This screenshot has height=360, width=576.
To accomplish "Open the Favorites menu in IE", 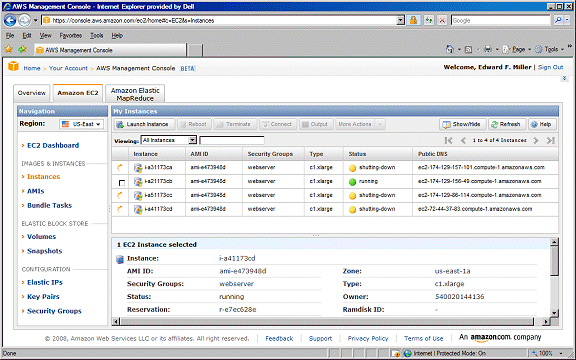I will point(71,36).
